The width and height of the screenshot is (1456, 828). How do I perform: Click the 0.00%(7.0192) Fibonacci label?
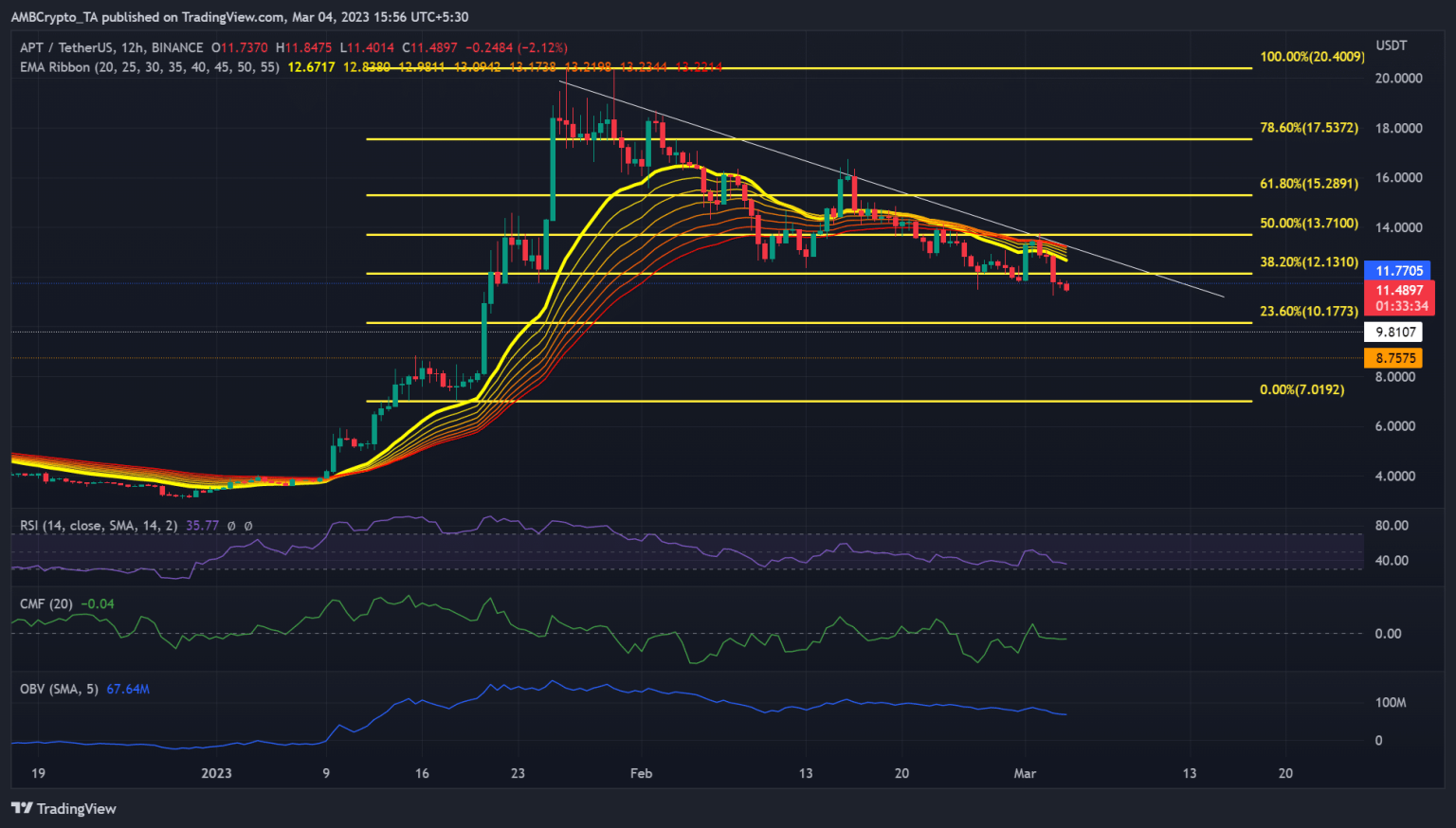coord(1301,390)
